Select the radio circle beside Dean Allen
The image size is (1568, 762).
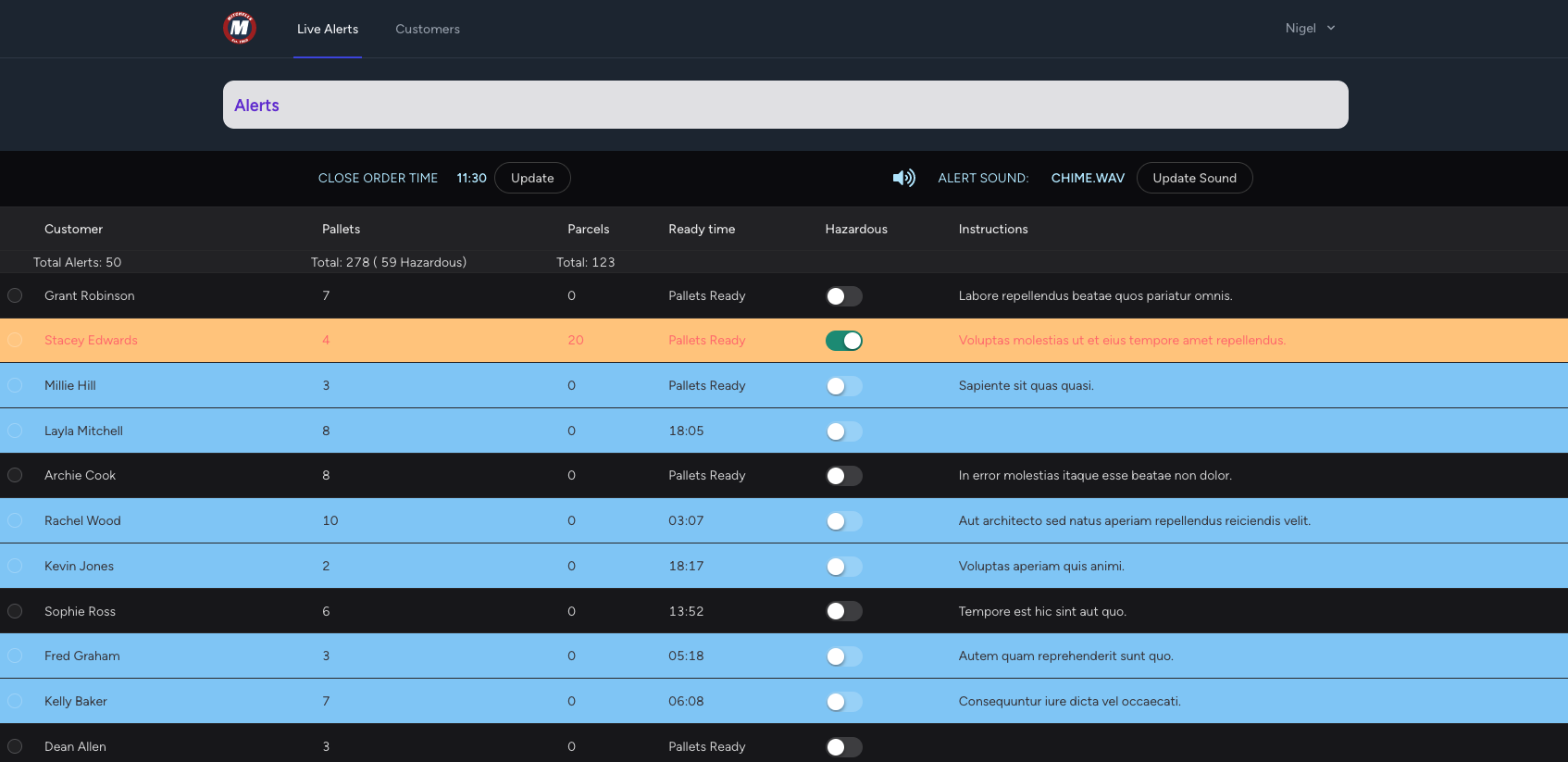15,746
